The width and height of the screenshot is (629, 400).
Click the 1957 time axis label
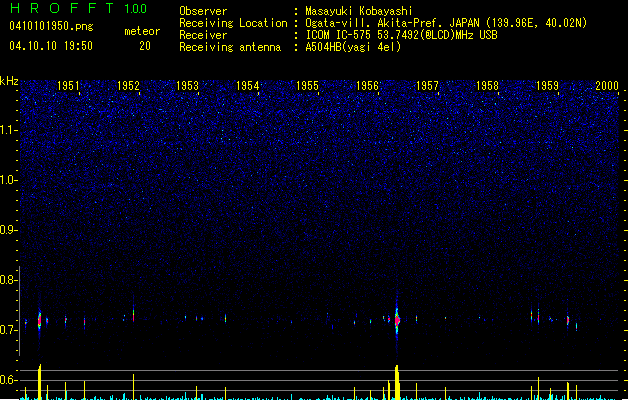427,85
